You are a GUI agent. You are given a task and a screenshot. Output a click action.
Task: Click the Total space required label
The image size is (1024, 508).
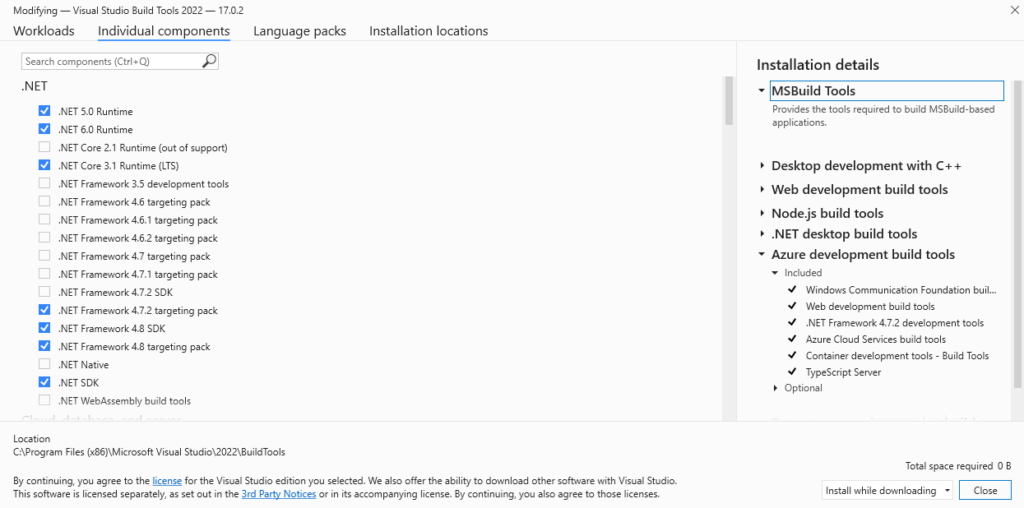(949, 466)
